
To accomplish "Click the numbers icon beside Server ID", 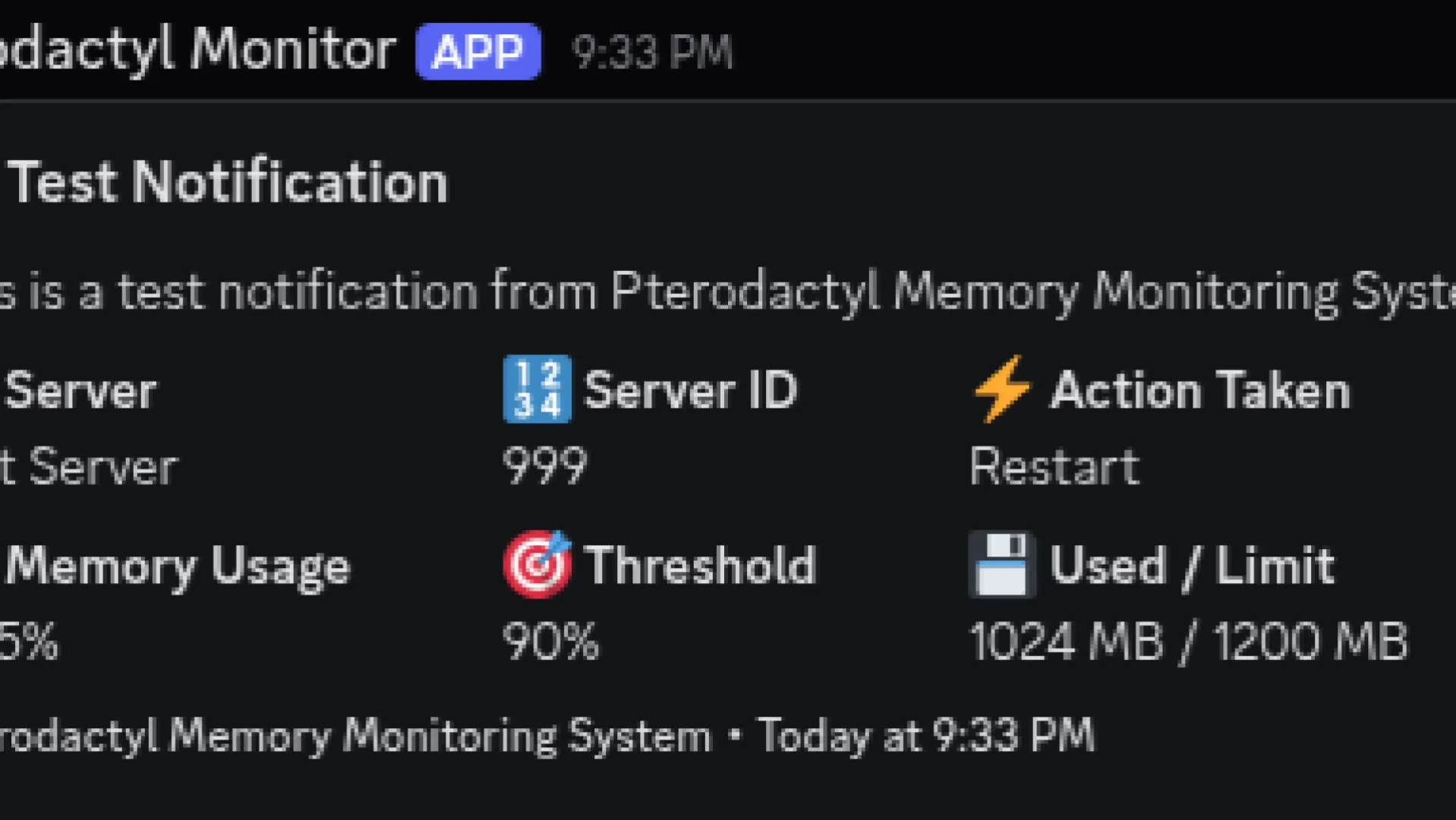I will [537, 389].
